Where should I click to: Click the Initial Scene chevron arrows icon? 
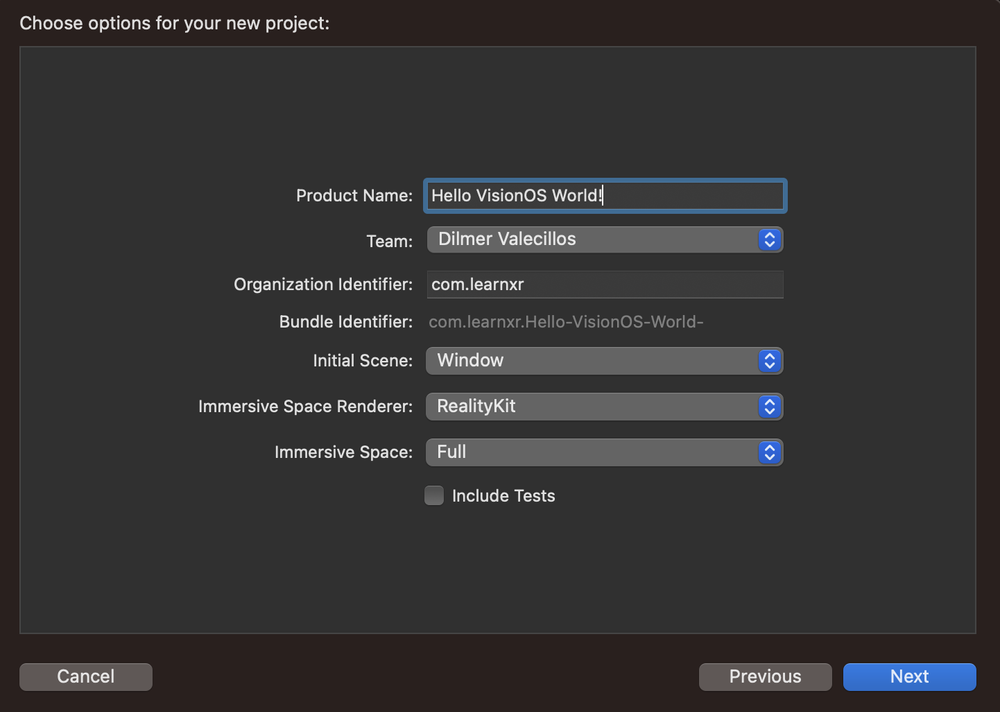(x=769, y=360)
